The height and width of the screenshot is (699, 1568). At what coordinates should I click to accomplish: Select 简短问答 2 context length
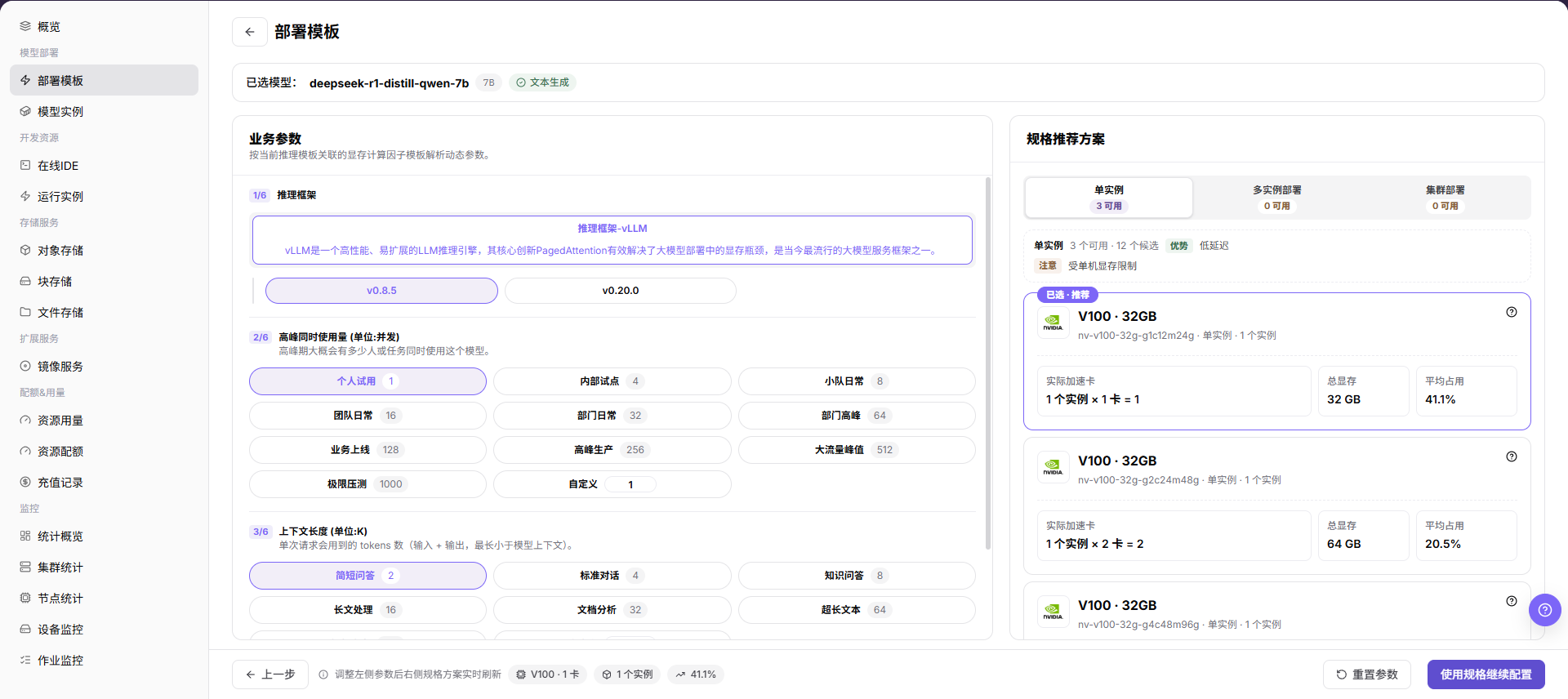pos(367,576)
